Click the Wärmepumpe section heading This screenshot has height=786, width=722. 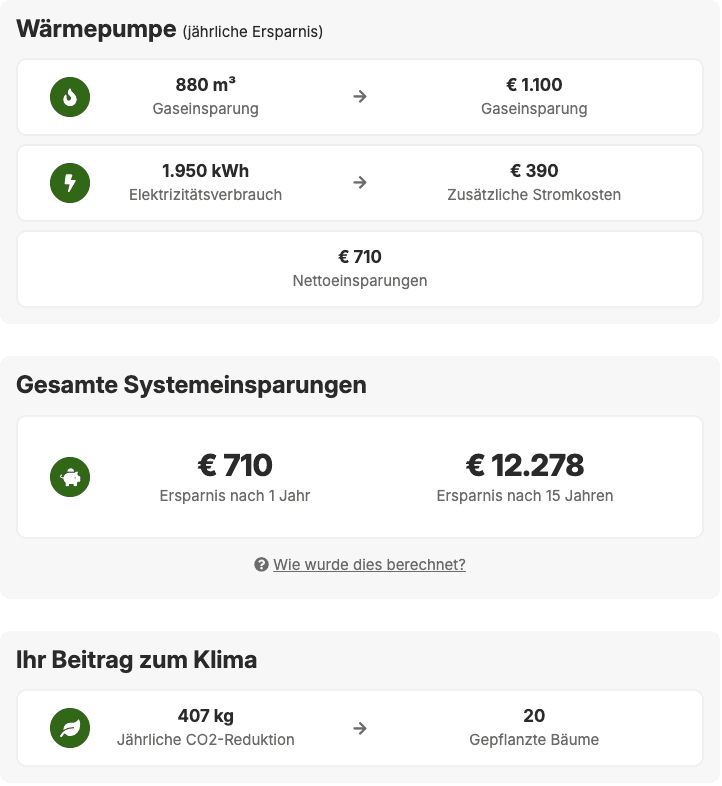tap(96, 29)
